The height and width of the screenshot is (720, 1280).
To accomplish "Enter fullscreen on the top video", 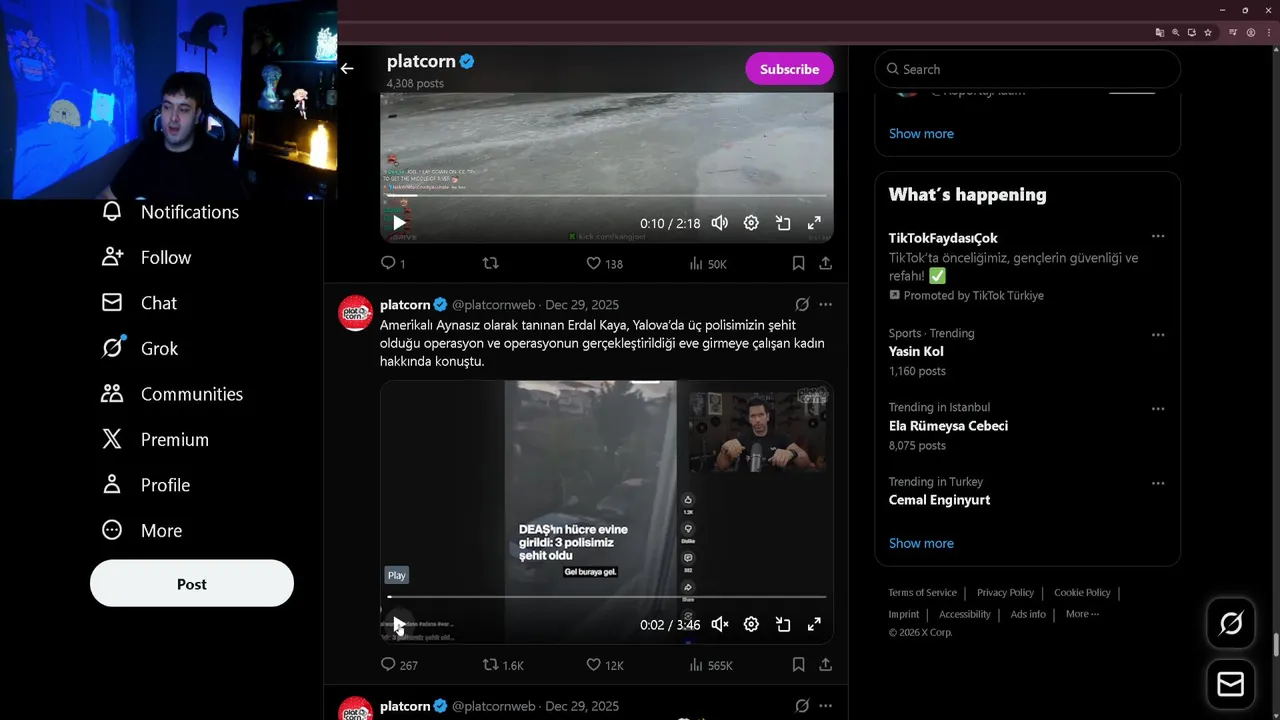I will pyautogui.click(x=814, y=223).
